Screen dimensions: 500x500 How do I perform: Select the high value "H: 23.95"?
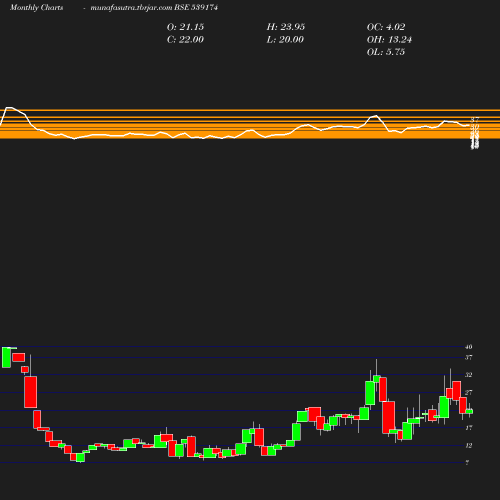tap(286, 27)
